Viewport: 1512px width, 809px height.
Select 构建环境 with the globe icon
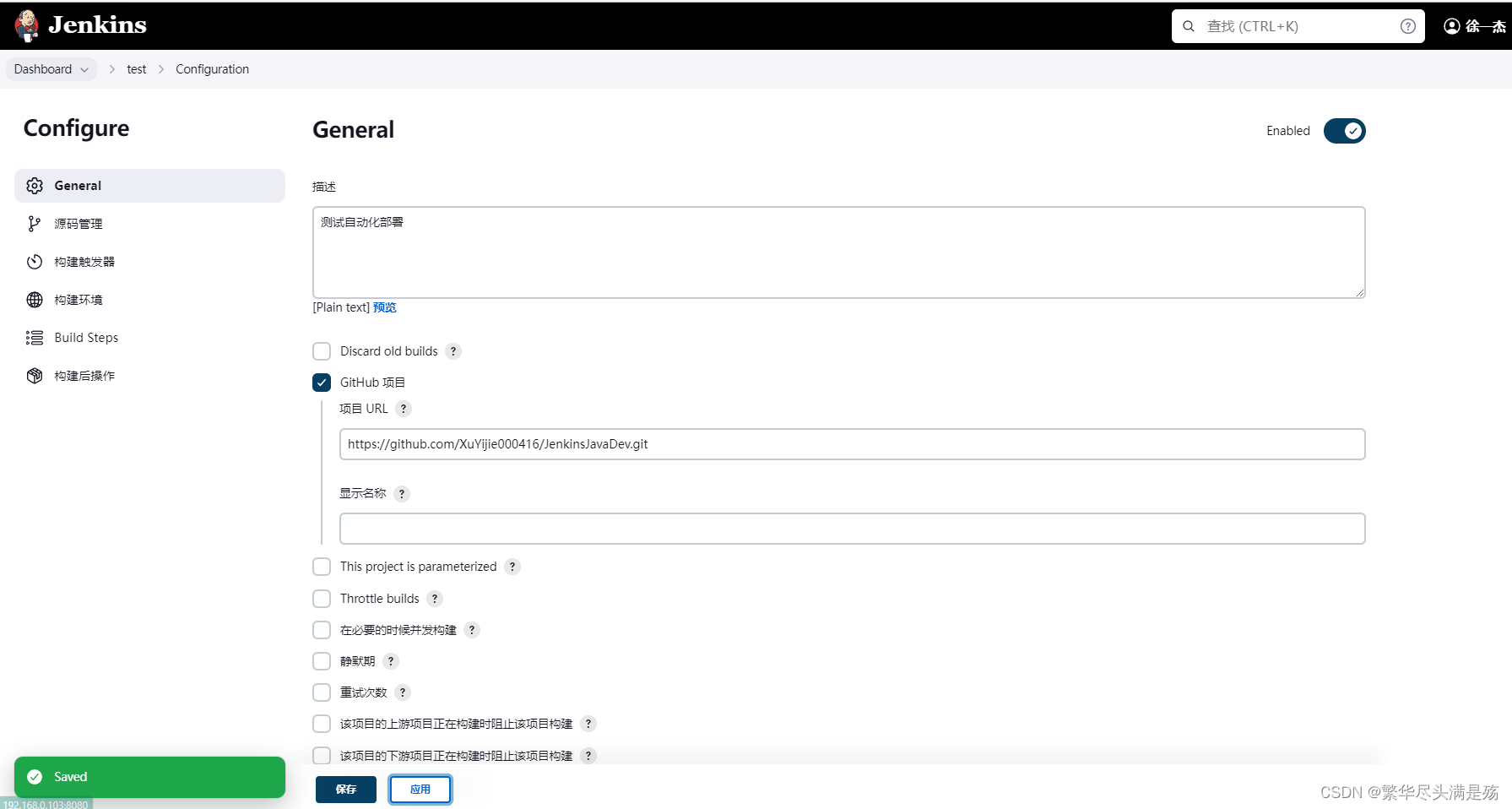coord(78,299)
